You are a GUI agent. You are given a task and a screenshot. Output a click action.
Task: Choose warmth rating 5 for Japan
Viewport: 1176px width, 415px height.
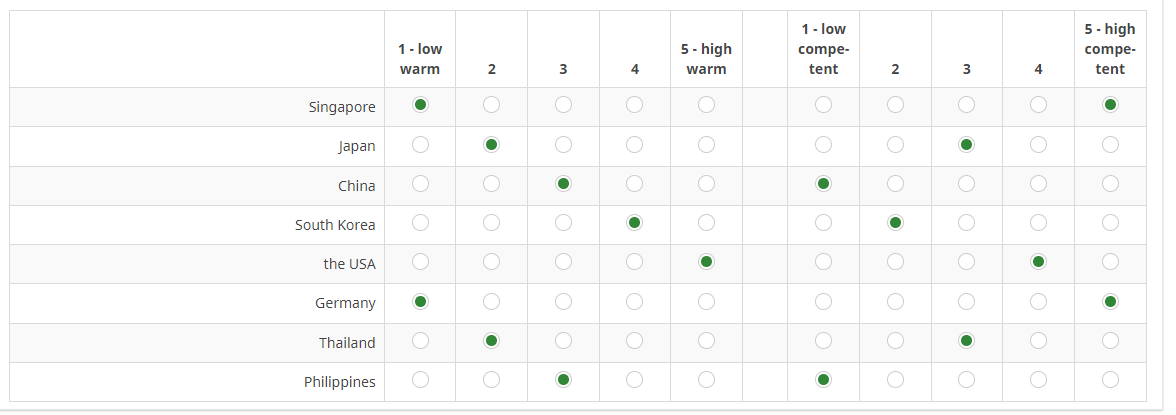706,144
